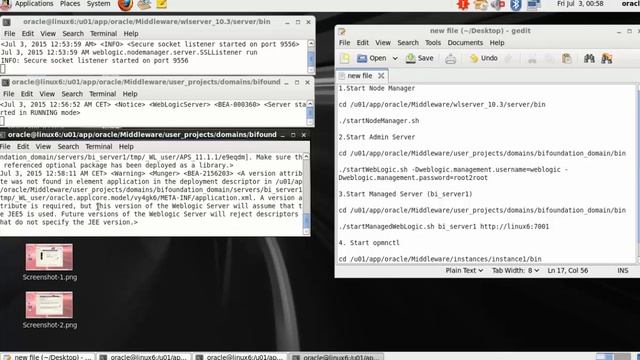Screen dimensions: 640x360
Task: Open gedit File menu
Action: pos(344,42)
